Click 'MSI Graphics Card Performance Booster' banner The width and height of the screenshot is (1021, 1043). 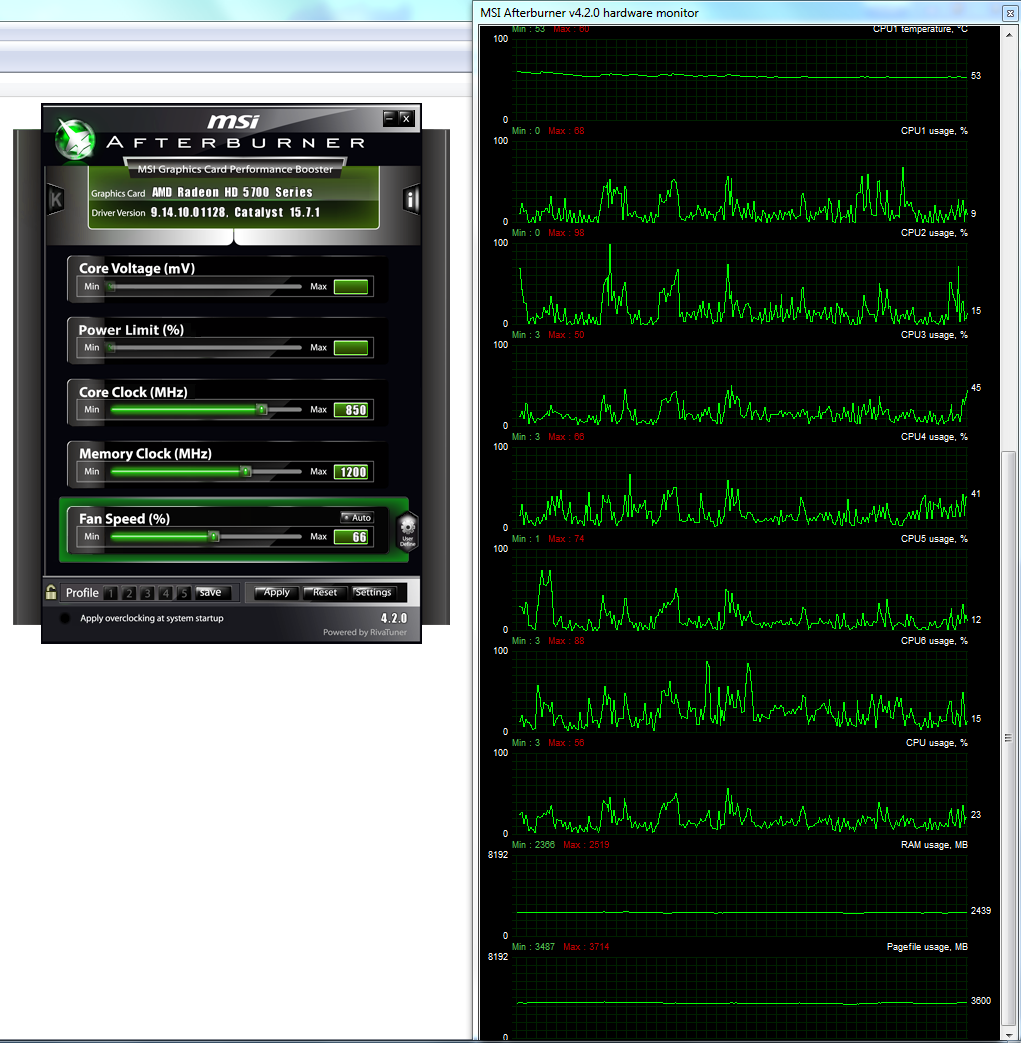pos(235,169)
